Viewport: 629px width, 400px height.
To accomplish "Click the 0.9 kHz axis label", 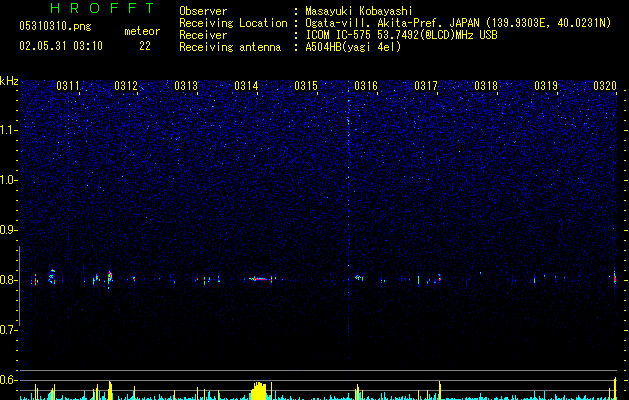I will [x=9, y=230].
